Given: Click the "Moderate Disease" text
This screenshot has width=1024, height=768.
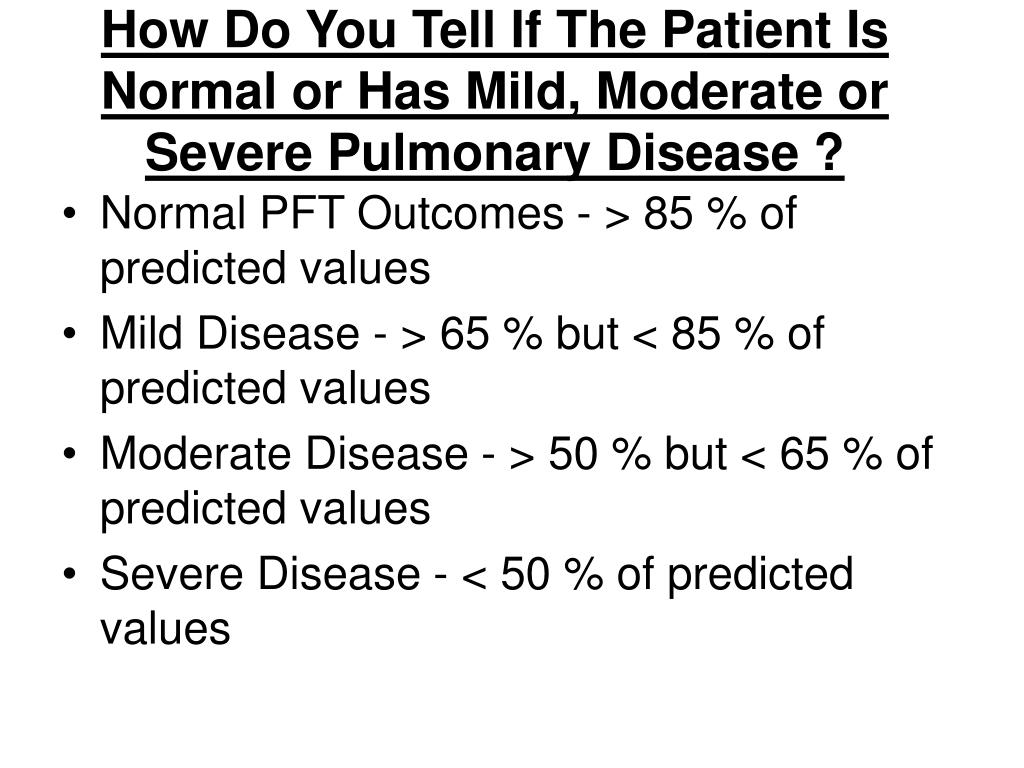Looking at the screenshot, I should tap(284, 453).
